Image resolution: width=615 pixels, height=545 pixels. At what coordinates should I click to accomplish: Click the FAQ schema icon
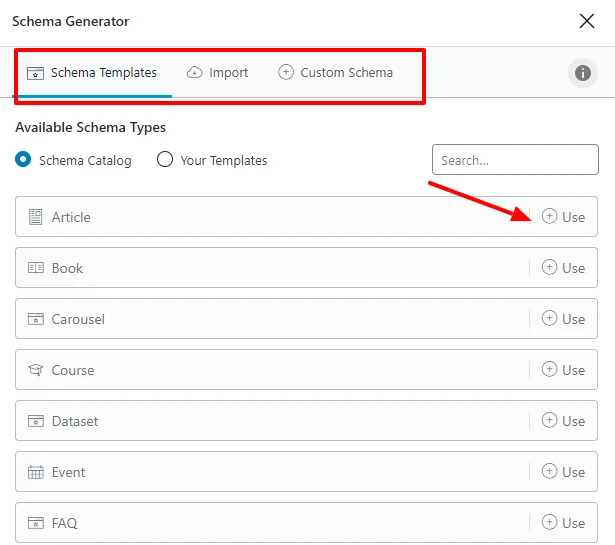tap(36, 523)
